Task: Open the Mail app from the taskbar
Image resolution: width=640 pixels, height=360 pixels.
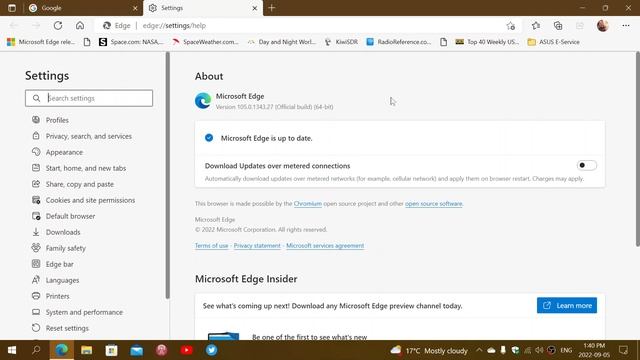Action: point(137,350)
